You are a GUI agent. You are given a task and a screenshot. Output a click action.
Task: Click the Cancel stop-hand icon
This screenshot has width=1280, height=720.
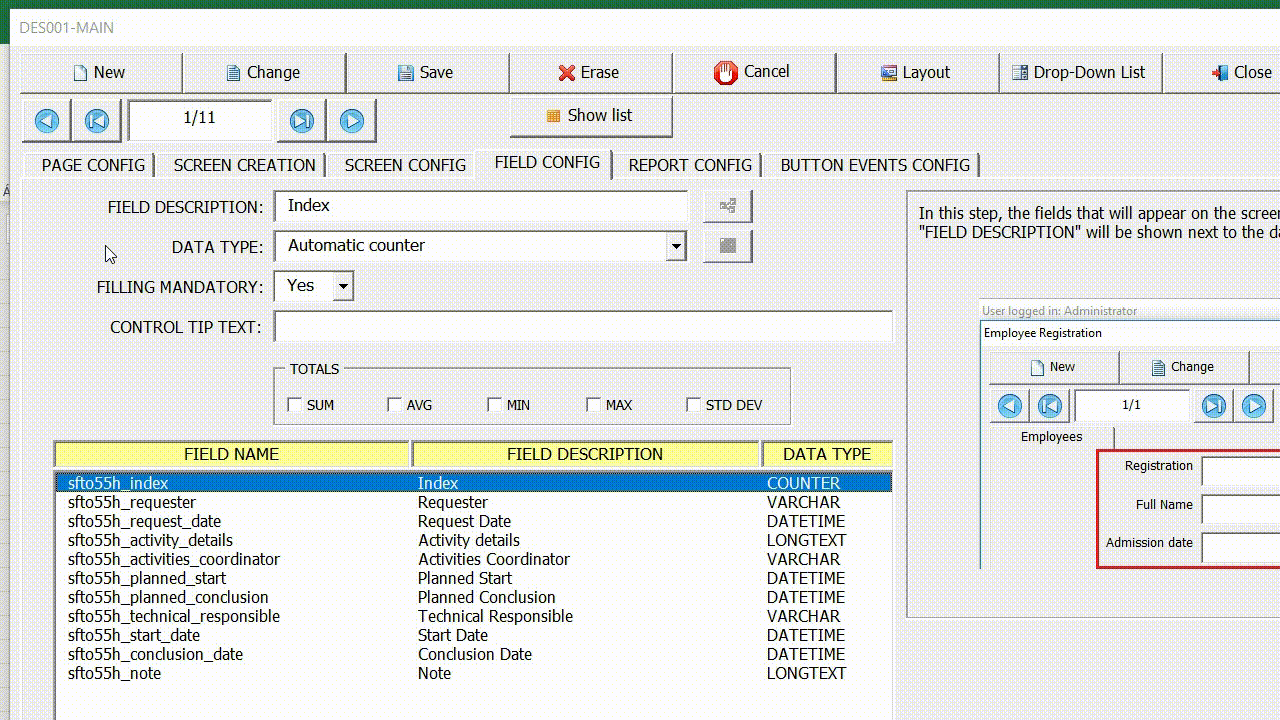click(726, 72)
